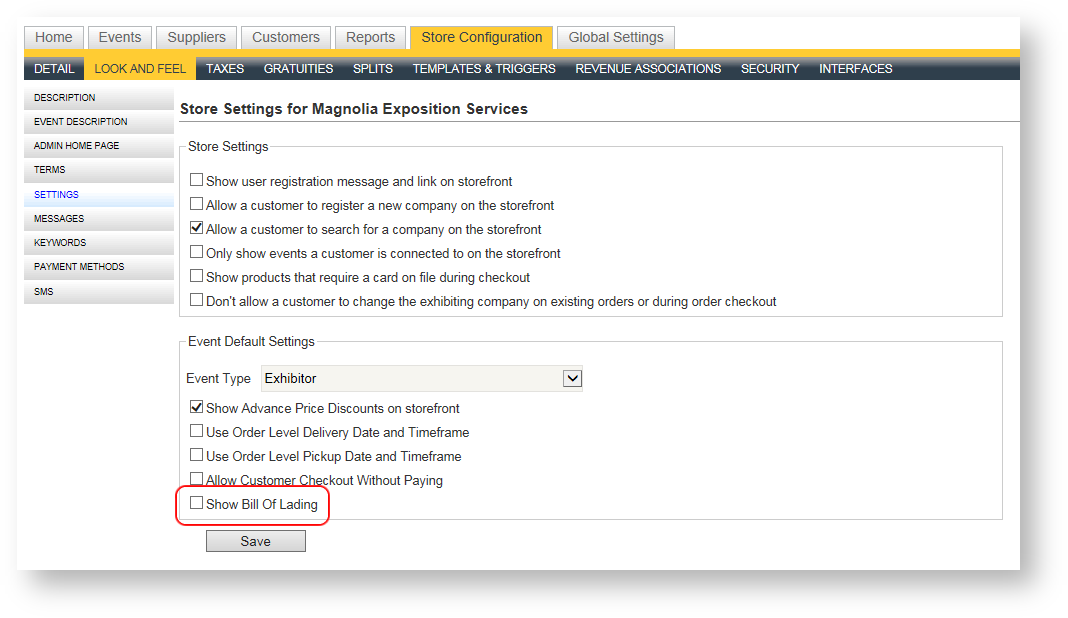Enable Use Order Level Delivery Date checkbox

point(197,432)
